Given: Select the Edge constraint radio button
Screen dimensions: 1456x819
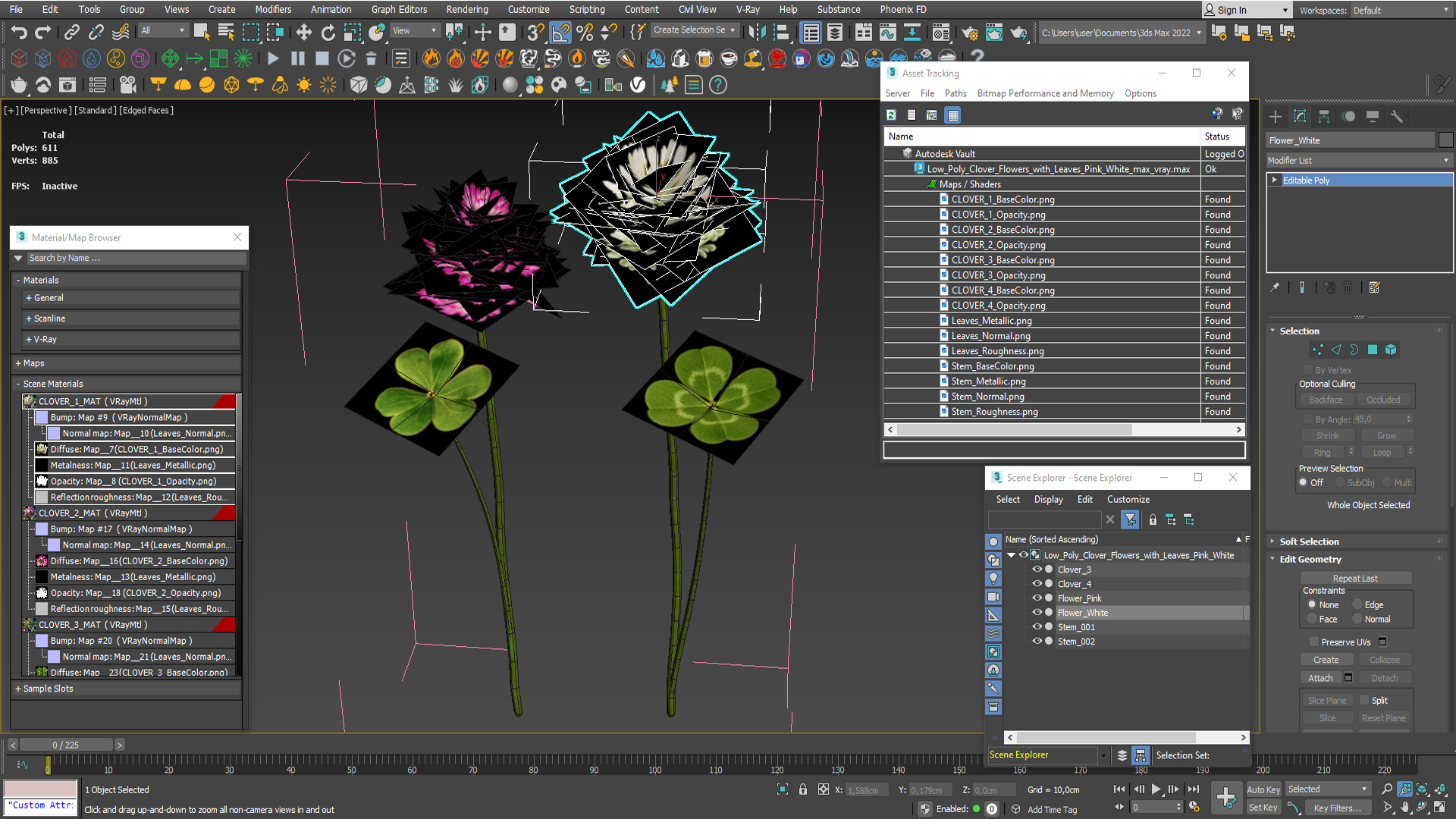Looking at the screenshot, I should [1357, 604].
